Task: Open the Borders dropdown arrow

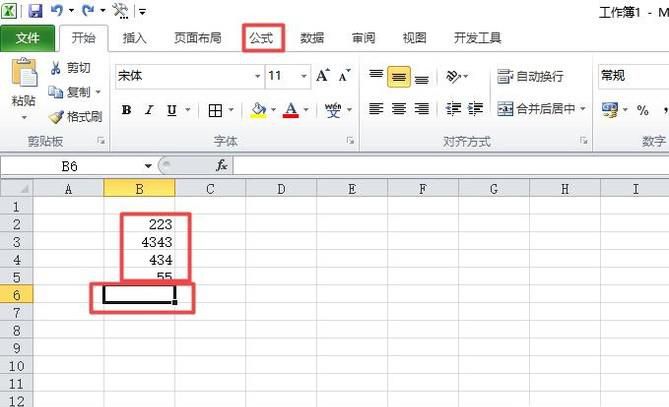Action: [231, 110]
